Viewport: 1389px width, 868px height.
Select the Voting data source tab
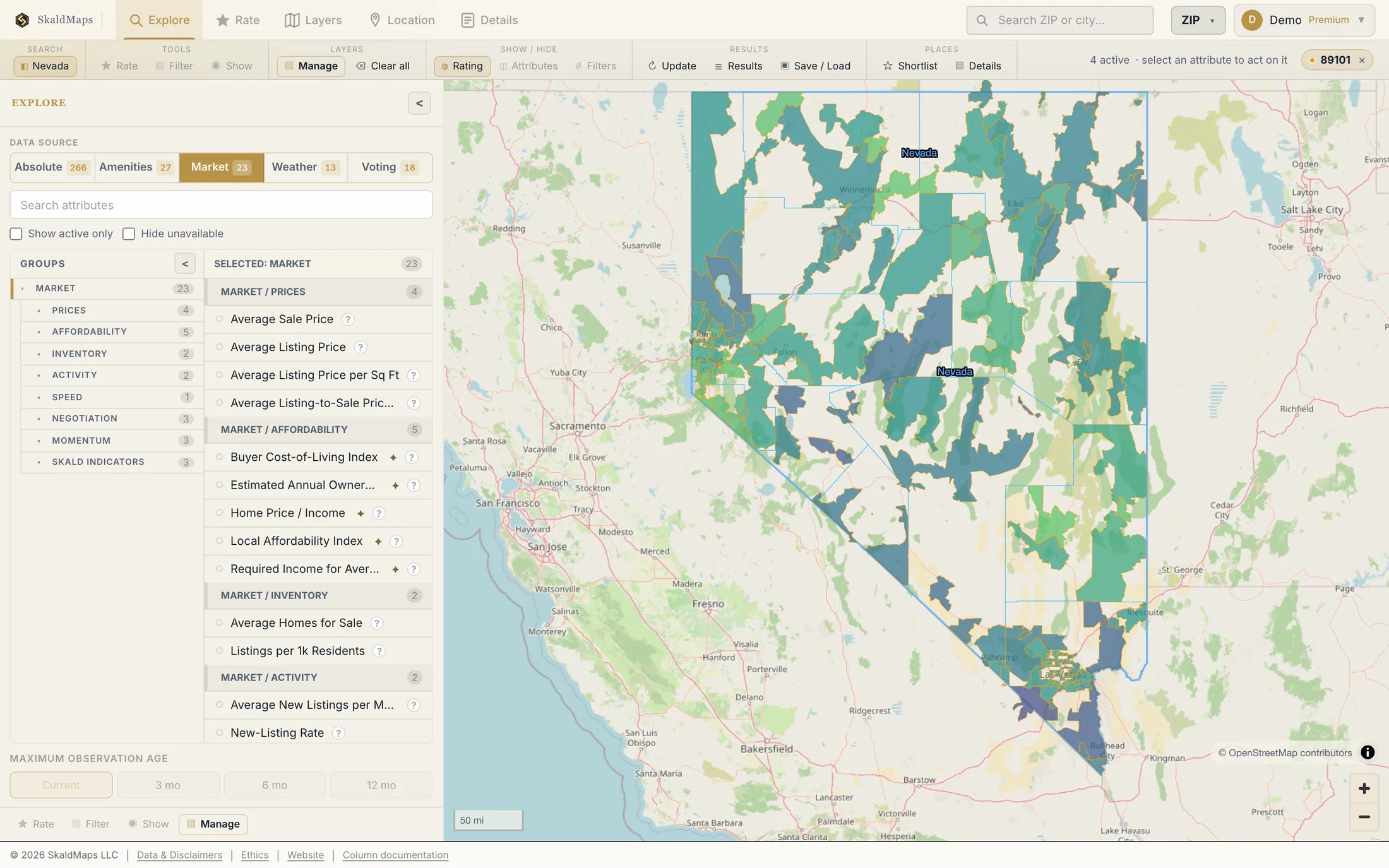coord(389,167)
